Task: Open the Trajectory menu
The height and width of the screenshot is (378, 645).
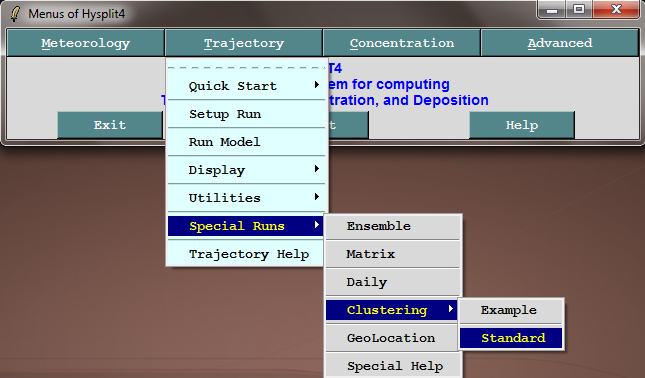Action: 244,43
